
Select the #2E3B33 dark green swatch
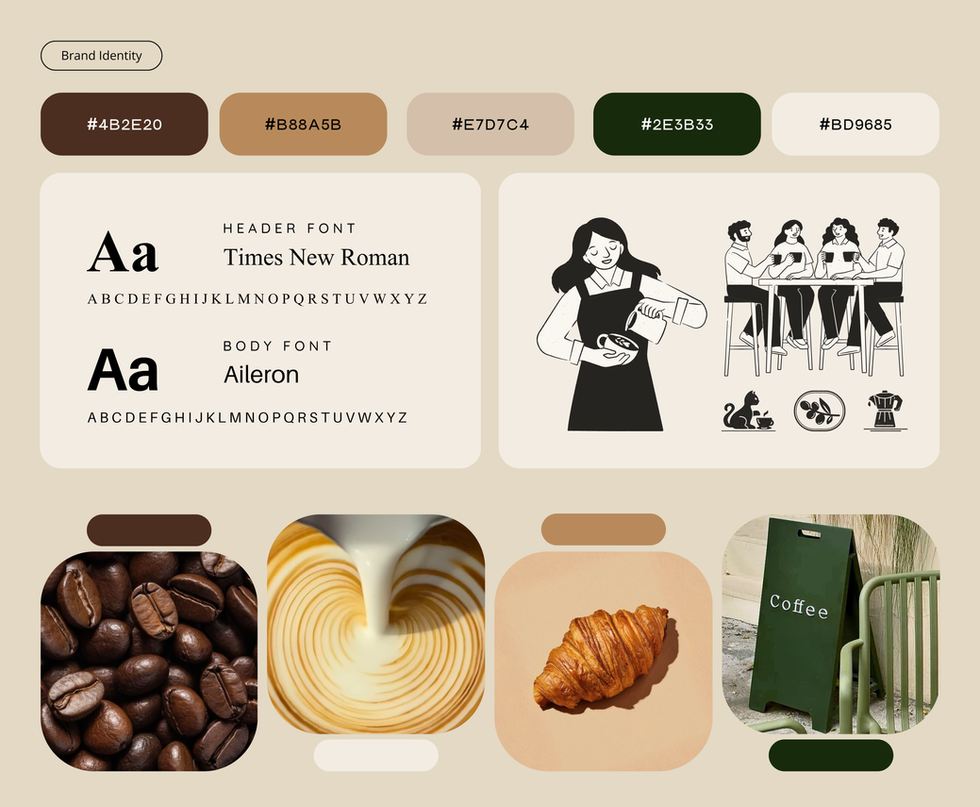tap(677, 124)
